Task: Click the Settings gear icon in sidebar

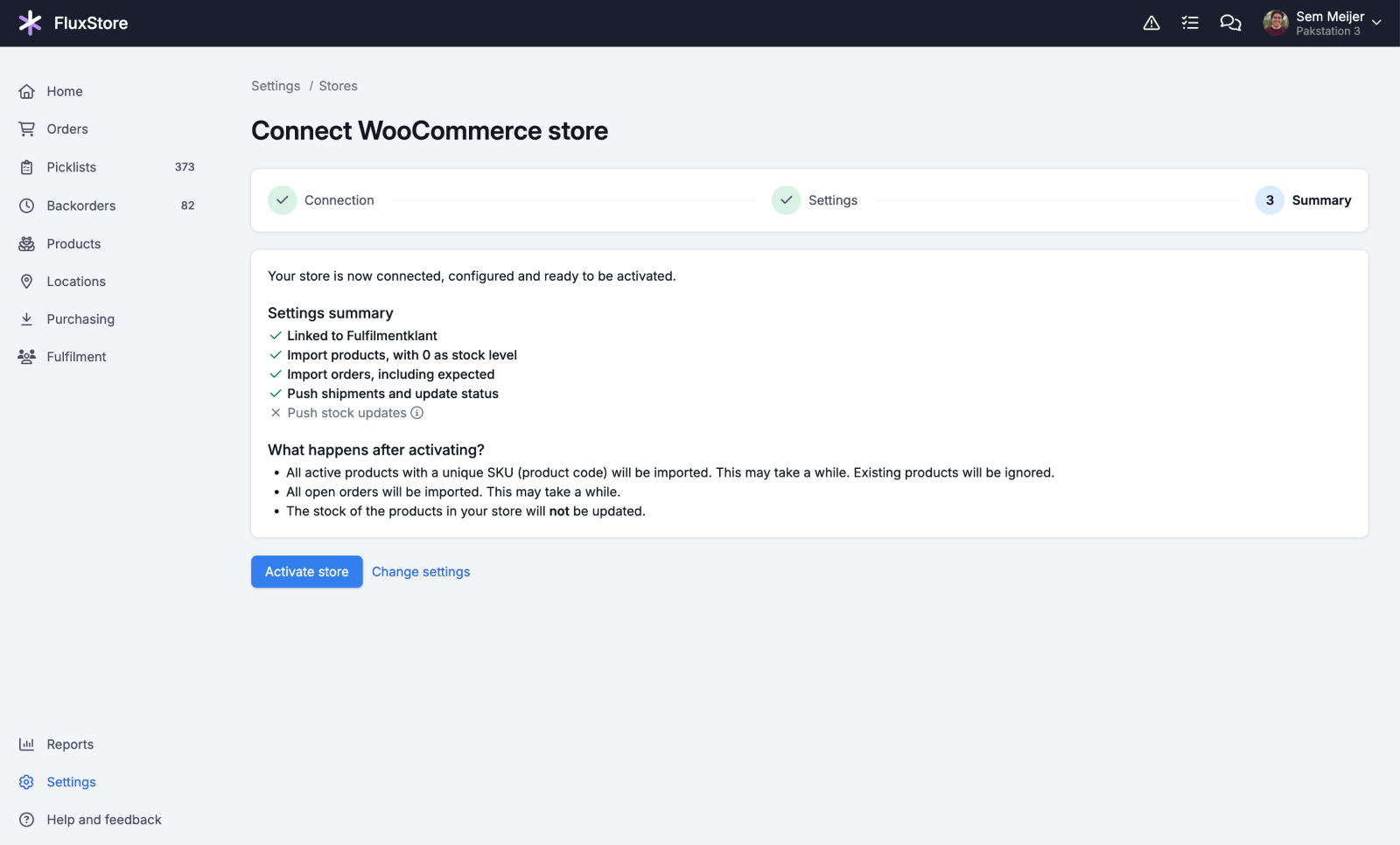Action: tap(27, 782)
